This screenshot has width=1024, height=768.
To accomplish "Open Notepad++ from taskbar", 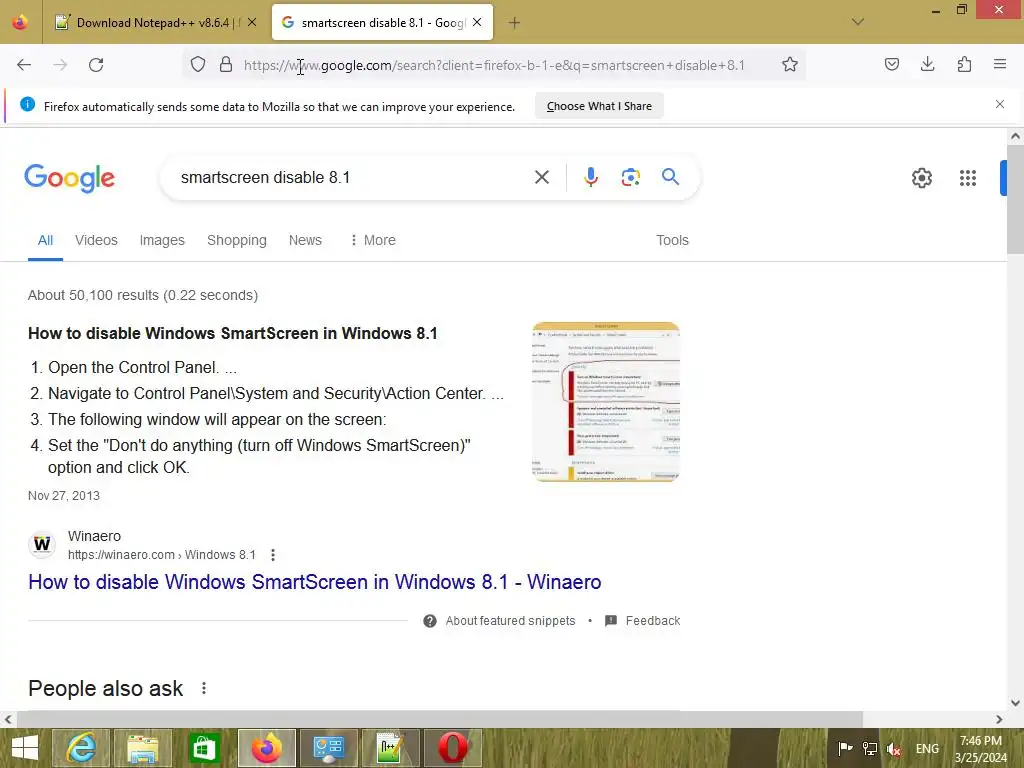I will (391, 748).
